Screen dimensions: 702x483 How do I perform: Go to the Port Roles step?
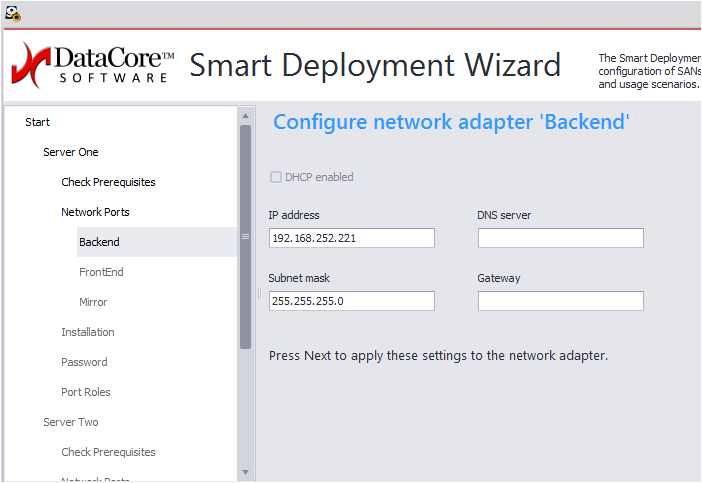[86, 392]
